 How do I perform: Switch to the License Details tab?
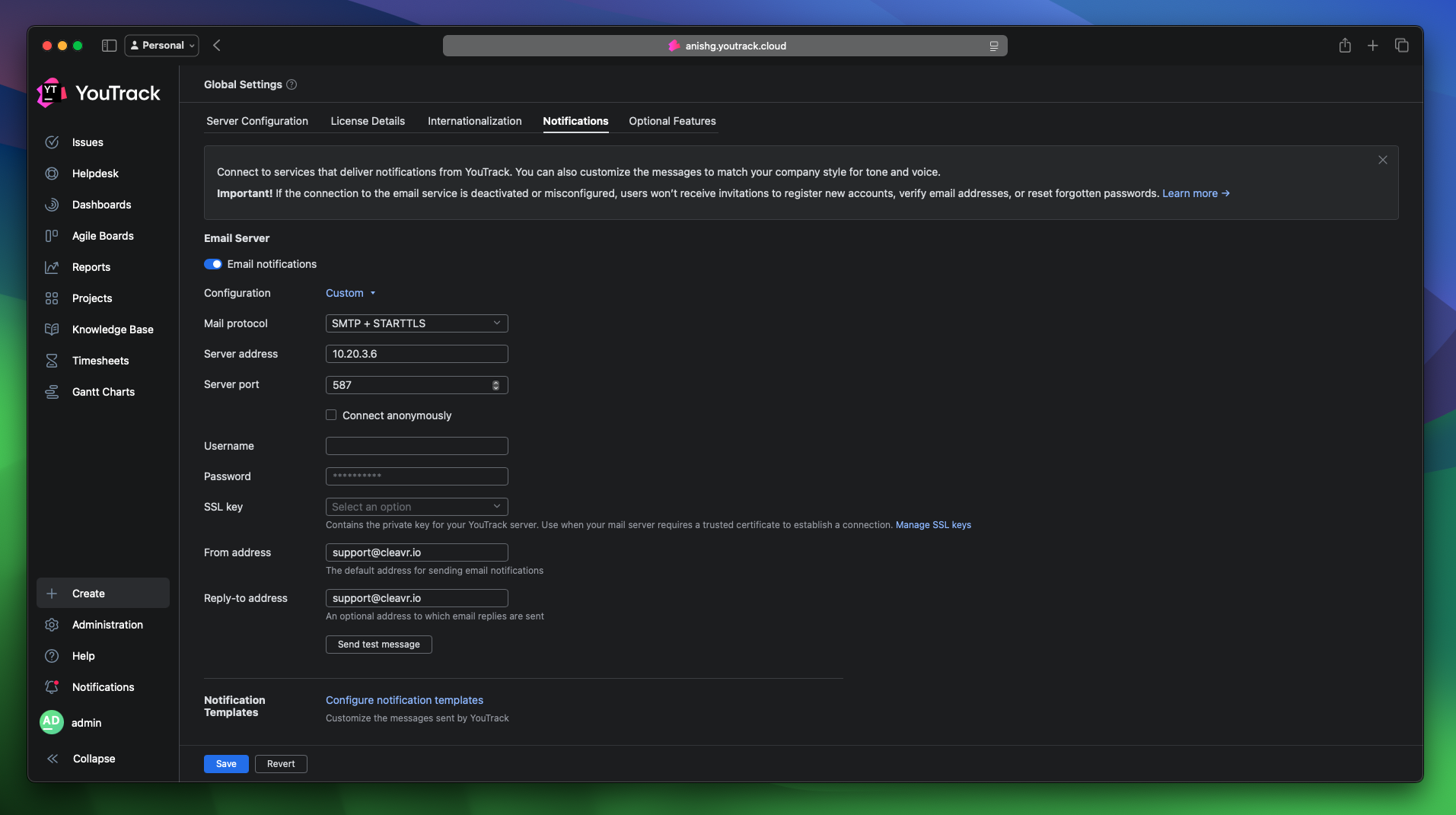pos(368,121)
